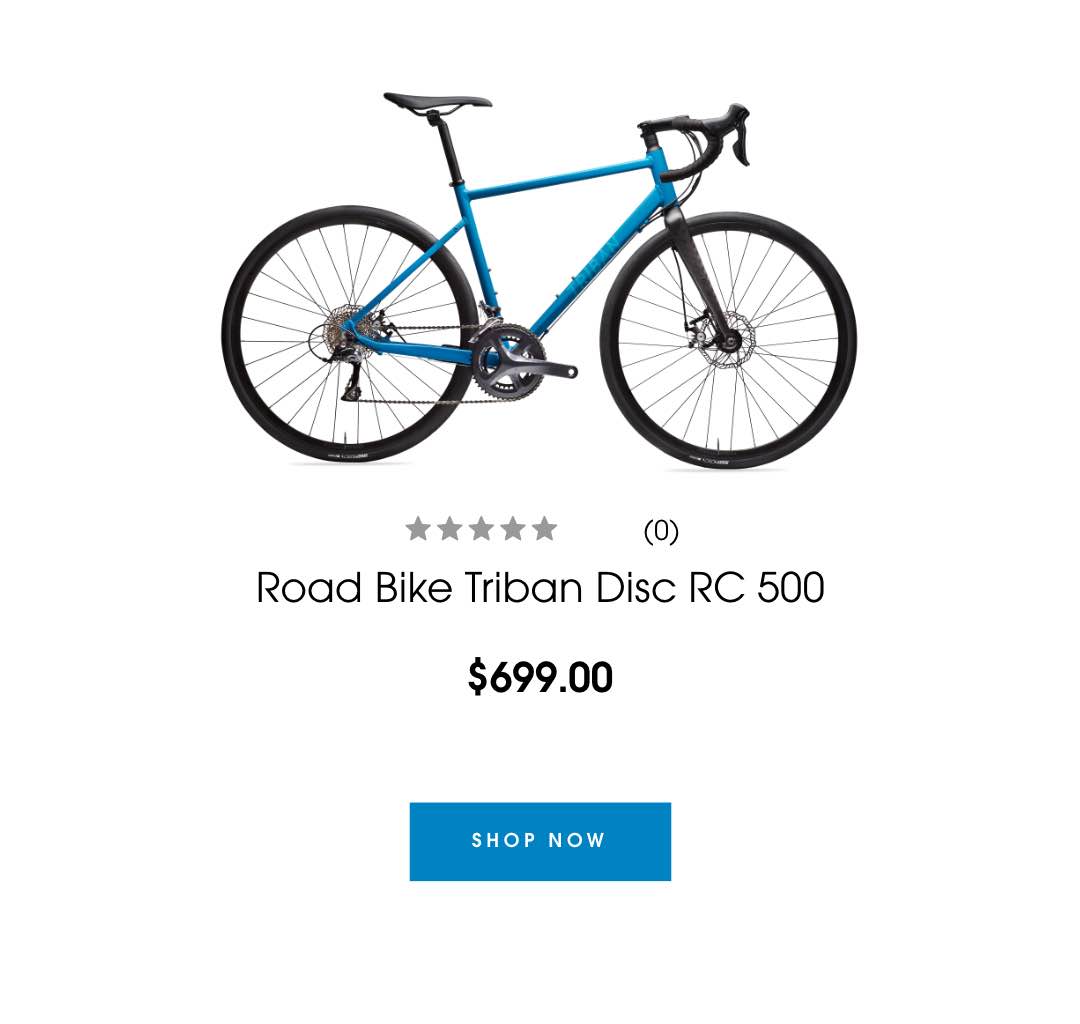This screenshot has height=1024, width=1080.
Task: Select the fourth rating star
Action: tap(513, 529)
